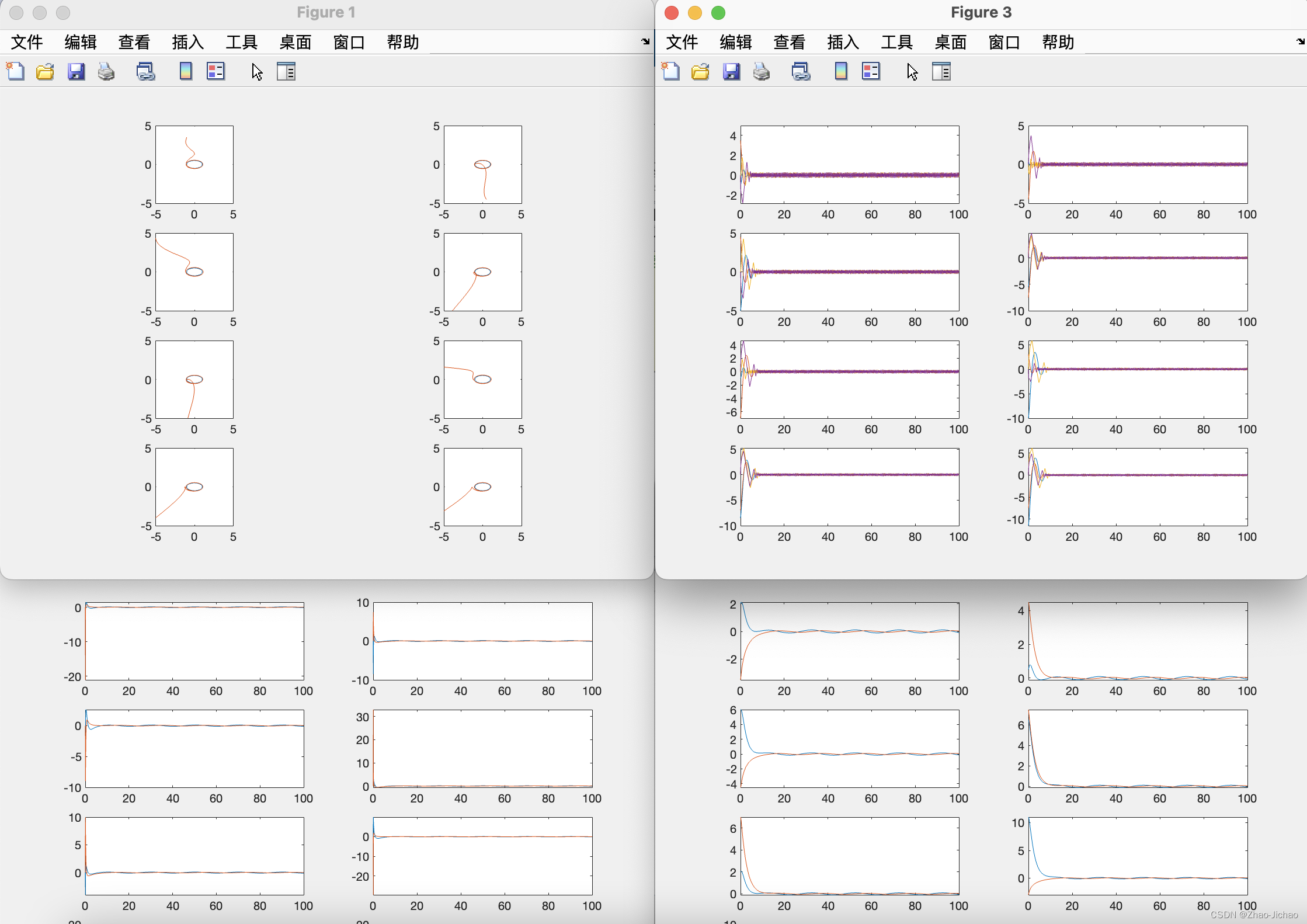
Task: Click New Figure icon in Figure 1 toolbar
Action: tap(16, 71)
